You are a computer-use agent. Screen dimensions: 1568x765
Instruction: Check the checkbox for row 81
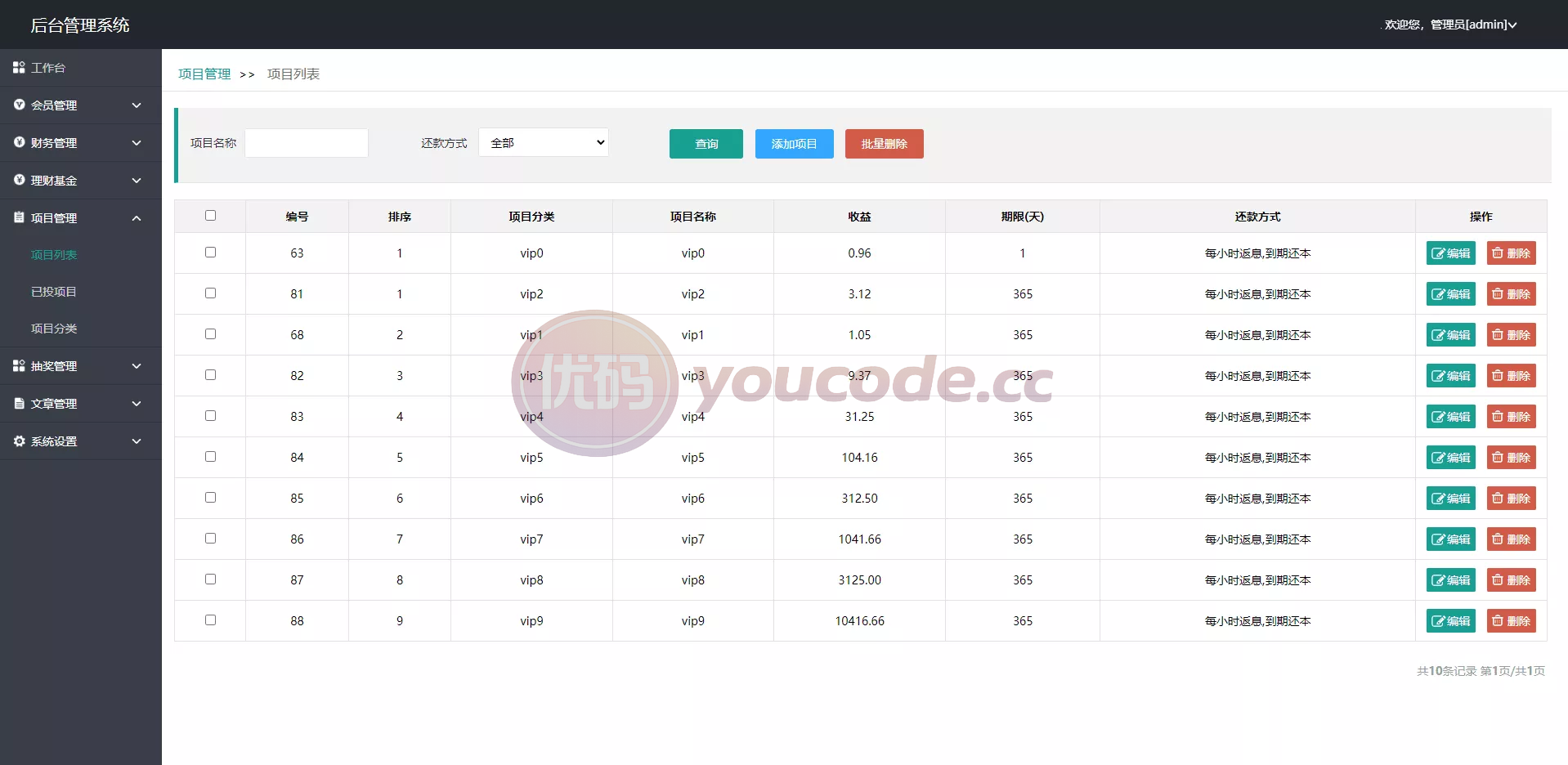[210, 293]
